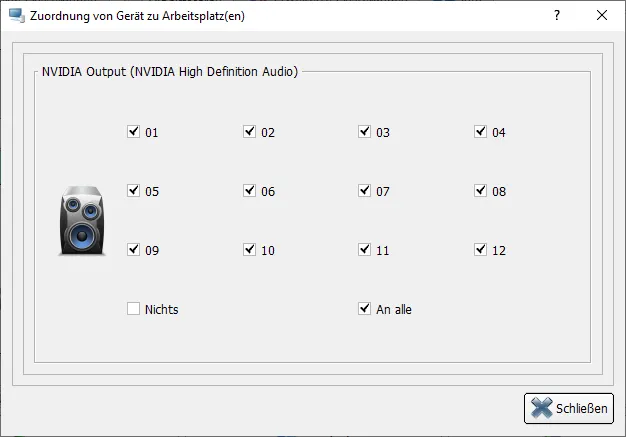626x437 pixels.
Task: Toggle workstation 11 checkbox
Action: point(364,250)
